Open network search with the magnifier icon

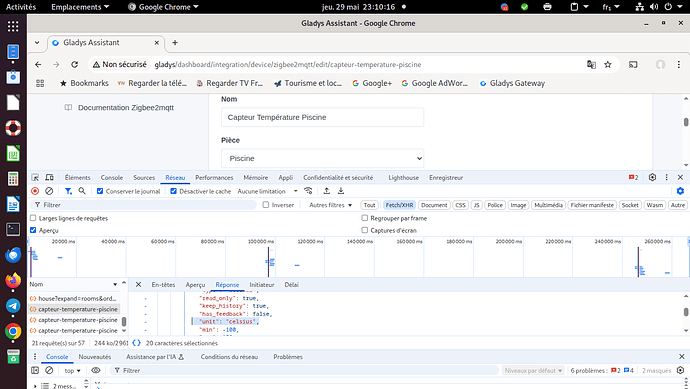point(82,191)
